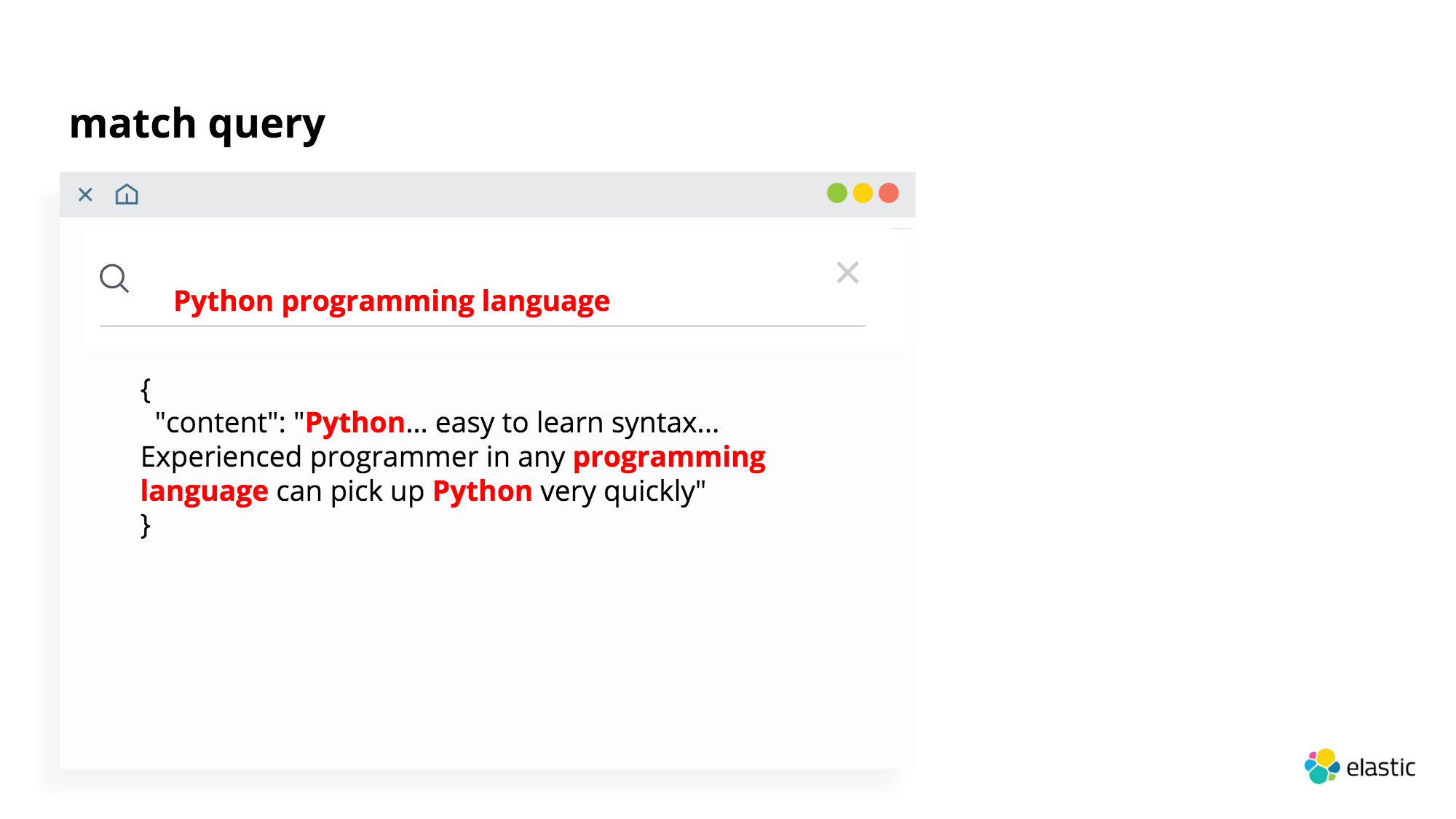This screenshot has height=819, width=1456.
Task: Click the words "Experienced programmer" in the result
Action: tap(309, 457)
